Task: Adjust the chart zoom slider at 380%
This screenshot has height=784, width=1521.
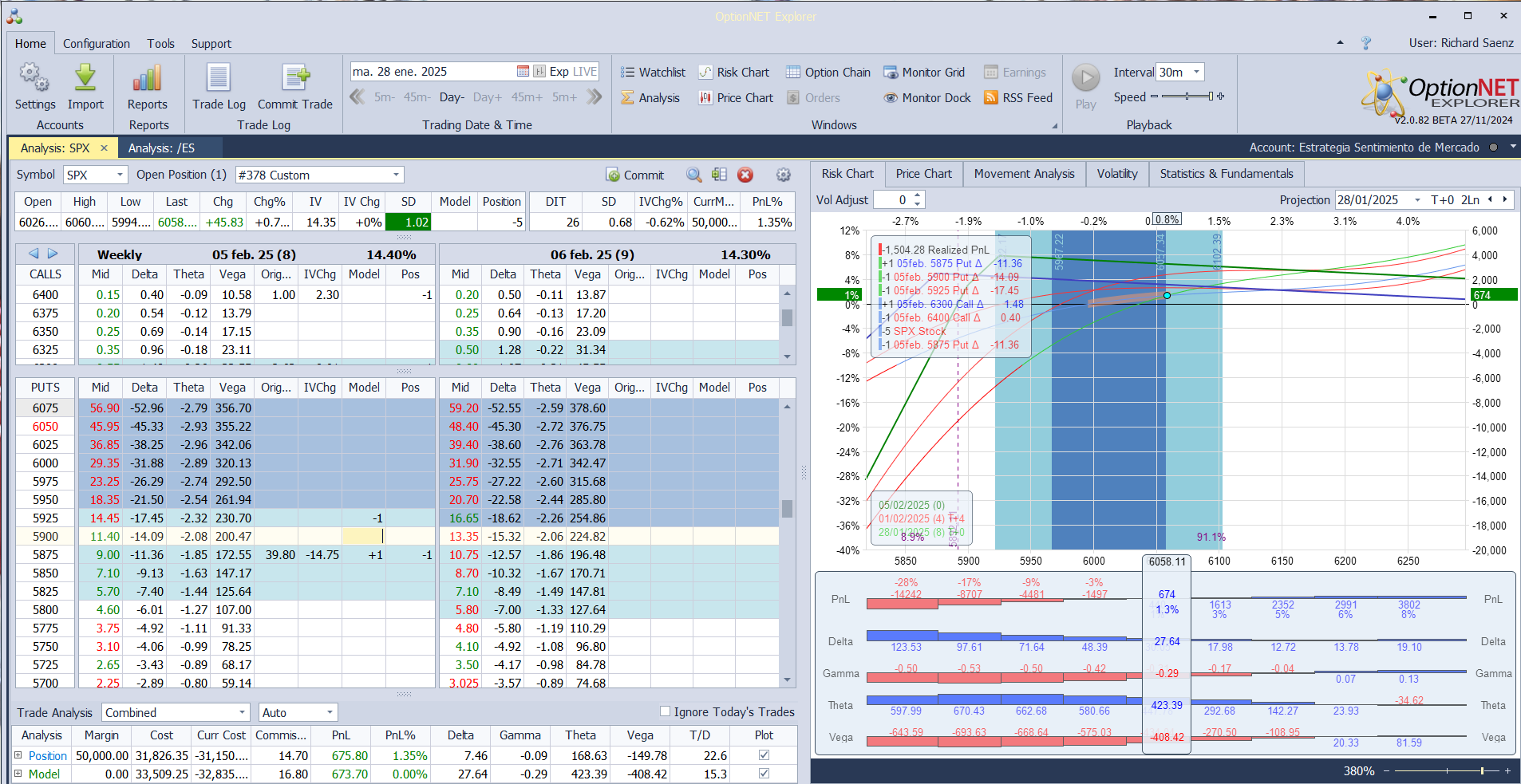Action: [x=1447, y=770]
